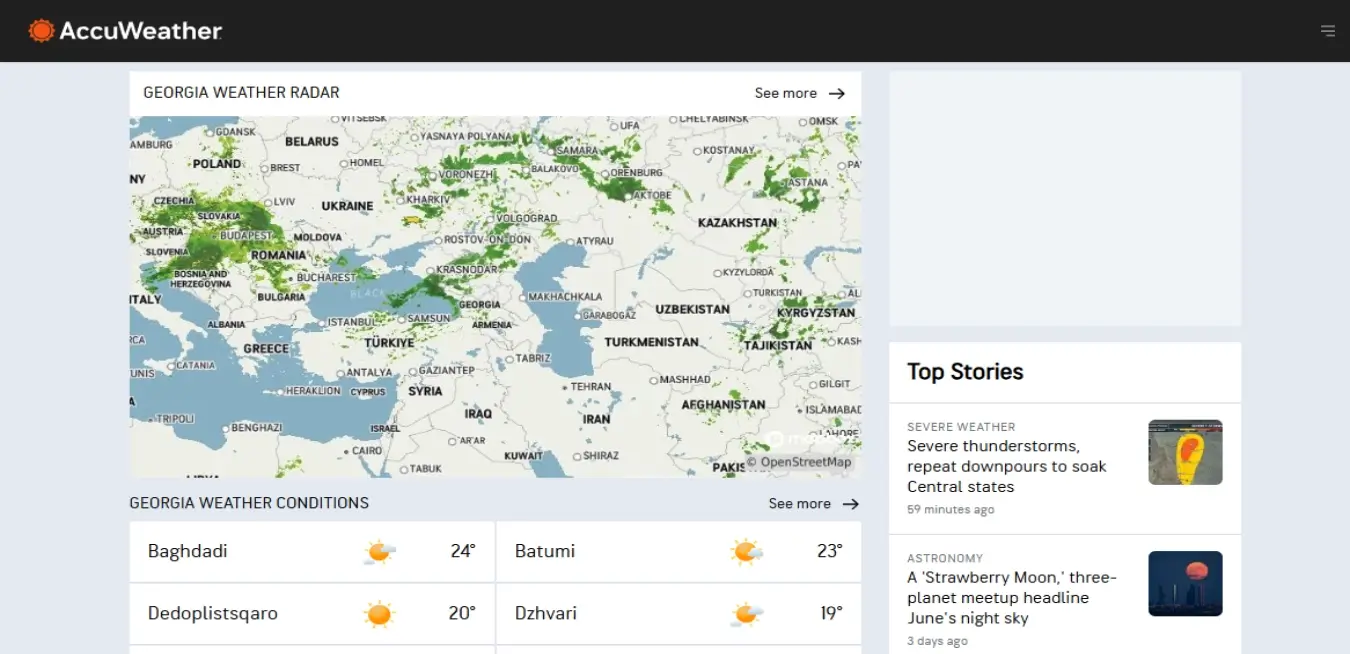
Task: Click the AccuWeather sun logo
Action: pos(42,31)
